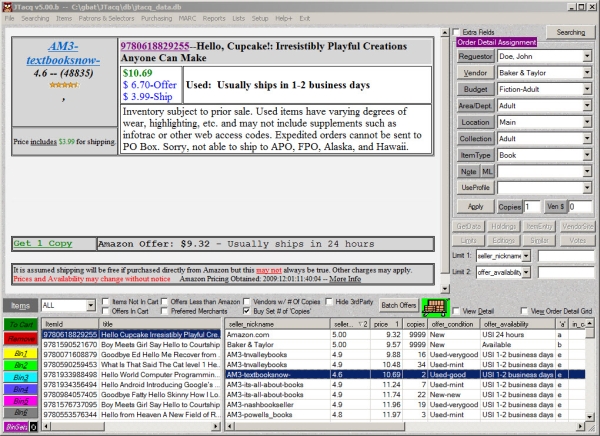Screen dimensions: 600x436
Task: Open ISBN 9780618829255 link
Action: (x=155, y=46)
